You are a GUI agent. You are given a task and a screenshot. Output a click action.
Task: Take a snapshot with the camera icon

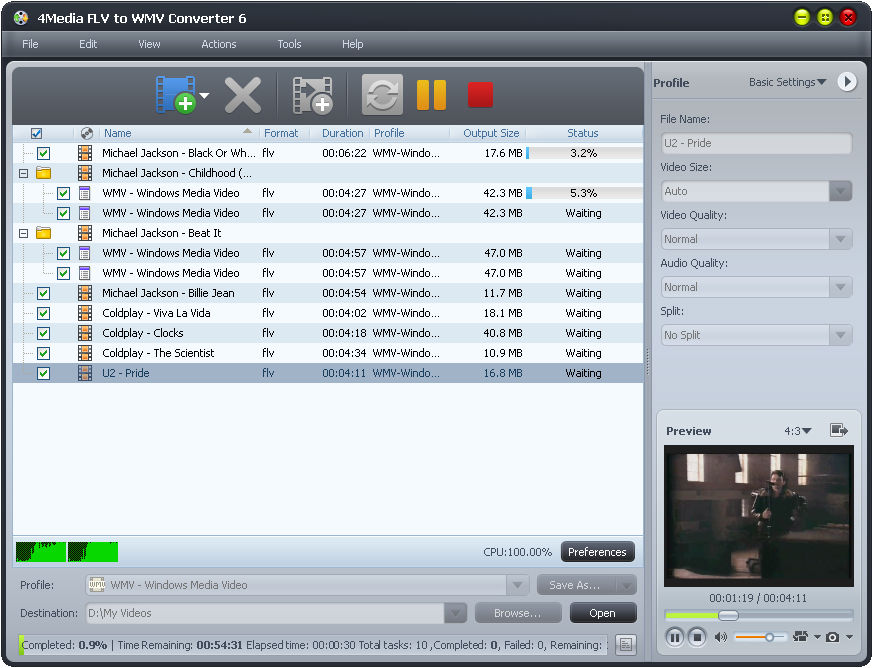click(832, 637)
